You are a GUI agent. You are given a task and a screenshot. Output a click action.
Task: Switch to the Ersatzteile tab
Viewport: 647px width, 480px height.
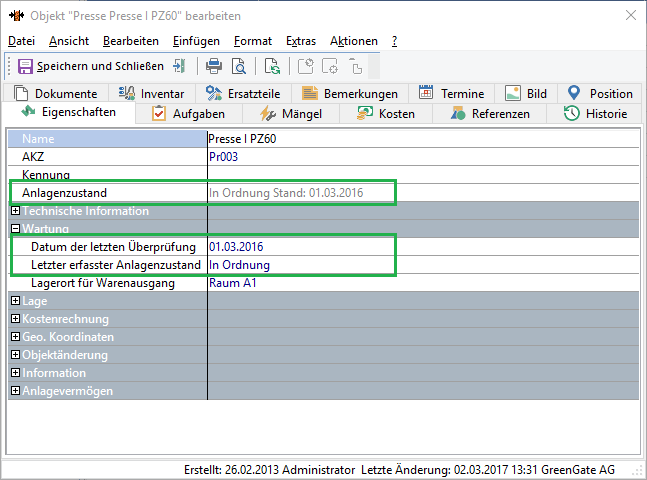pyautogui.click(x=243, y=93)
